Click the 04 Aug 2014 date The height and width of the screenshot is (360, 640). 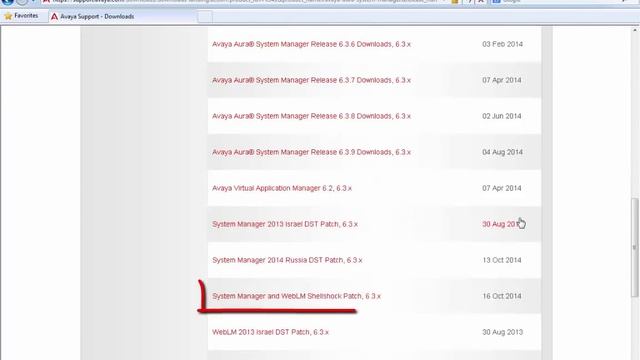(502, 152)
